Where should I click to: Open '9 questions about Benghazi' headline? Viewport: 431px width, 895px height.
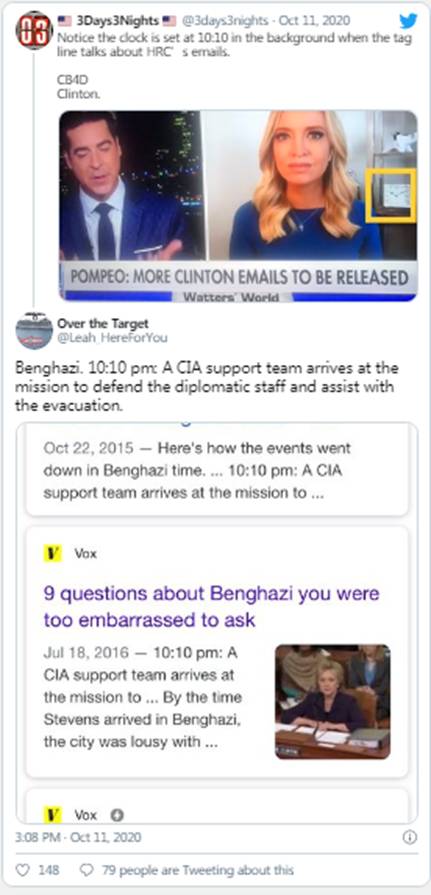(x=211, y=606)
